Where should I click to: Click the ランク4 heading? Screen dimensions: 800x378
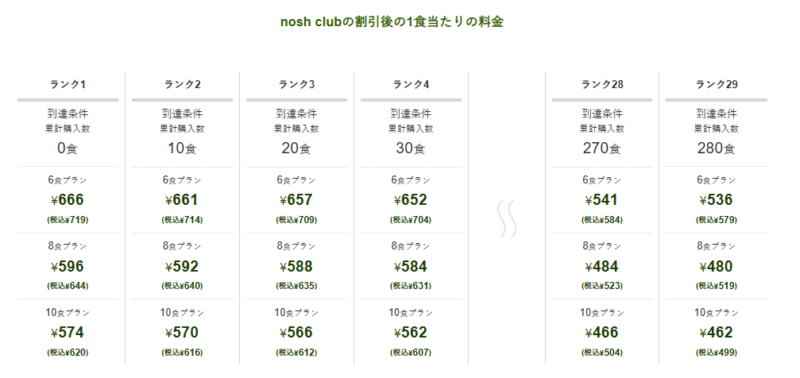tap(411, 85)
